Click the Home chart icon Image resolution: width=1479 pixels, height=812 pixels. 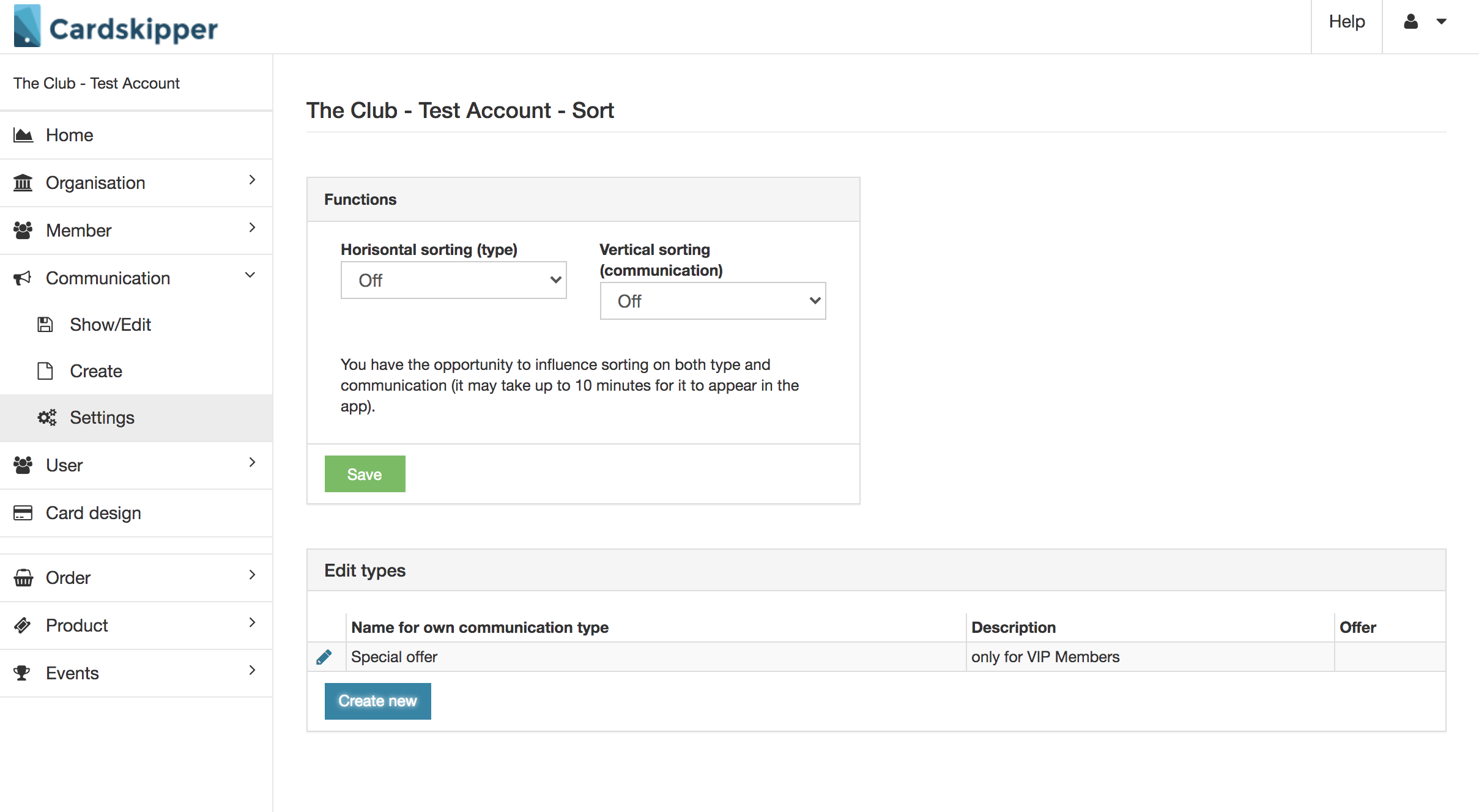coord(23,135)
